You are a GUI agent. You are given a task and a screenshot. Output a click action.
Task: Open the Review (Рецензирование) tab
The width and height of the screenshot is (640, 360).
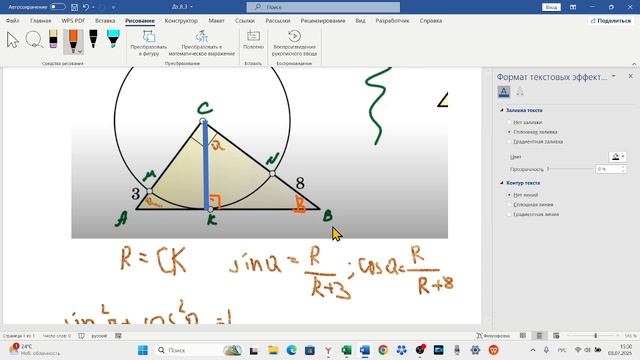tap(323, 20)
